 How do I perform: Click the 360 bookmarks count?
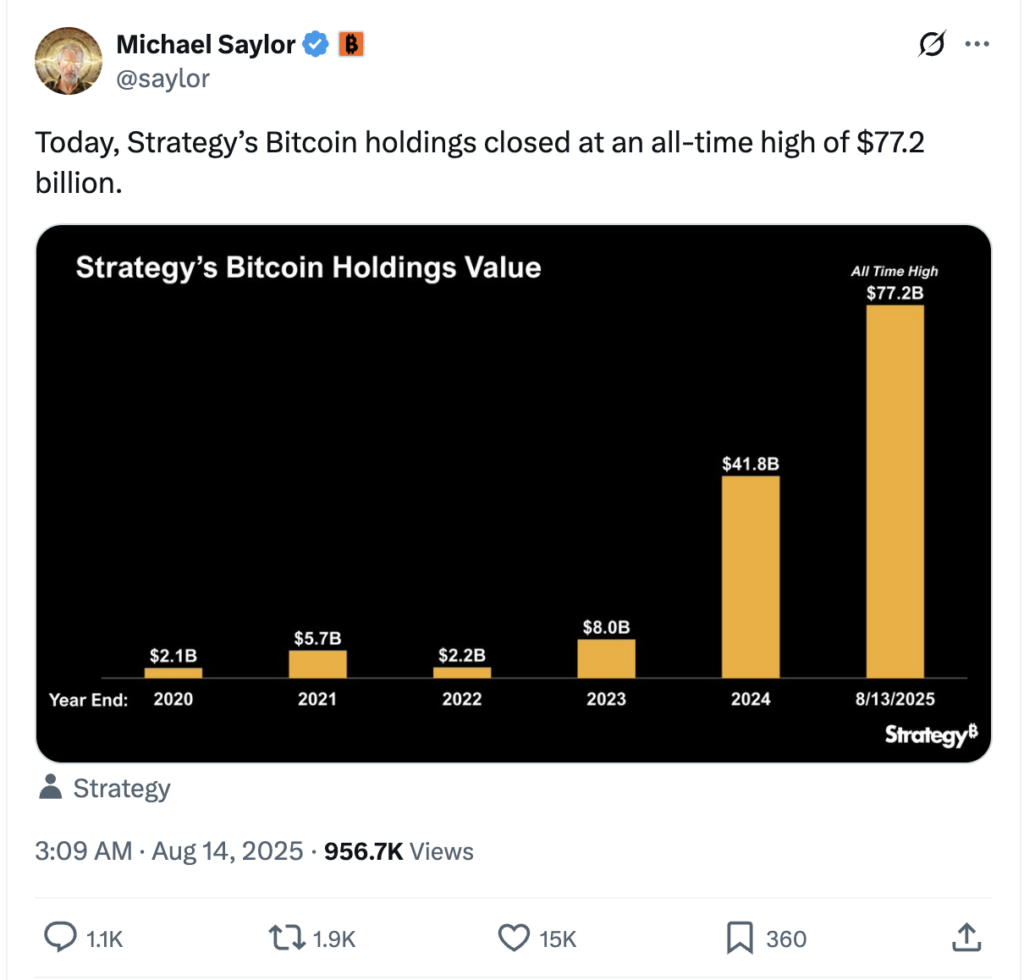click(786, 939)
